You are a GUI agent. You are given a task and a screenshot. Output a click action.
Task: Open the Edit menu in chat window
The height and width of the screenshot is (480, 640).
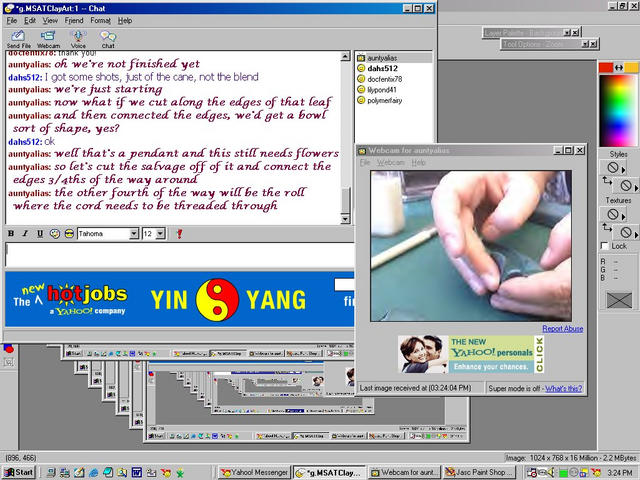click(x=30, y=20)
